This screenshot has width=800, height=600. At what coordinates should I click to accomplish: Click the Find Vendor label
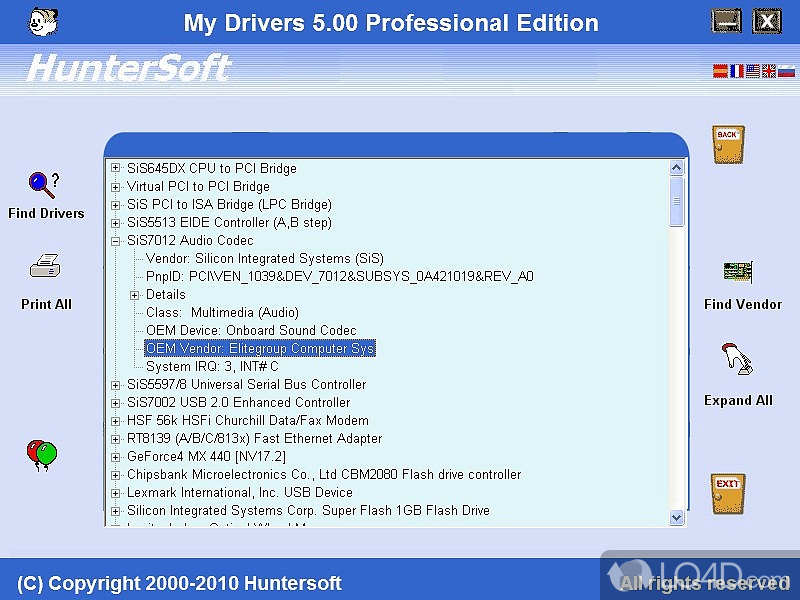point(743,304)
